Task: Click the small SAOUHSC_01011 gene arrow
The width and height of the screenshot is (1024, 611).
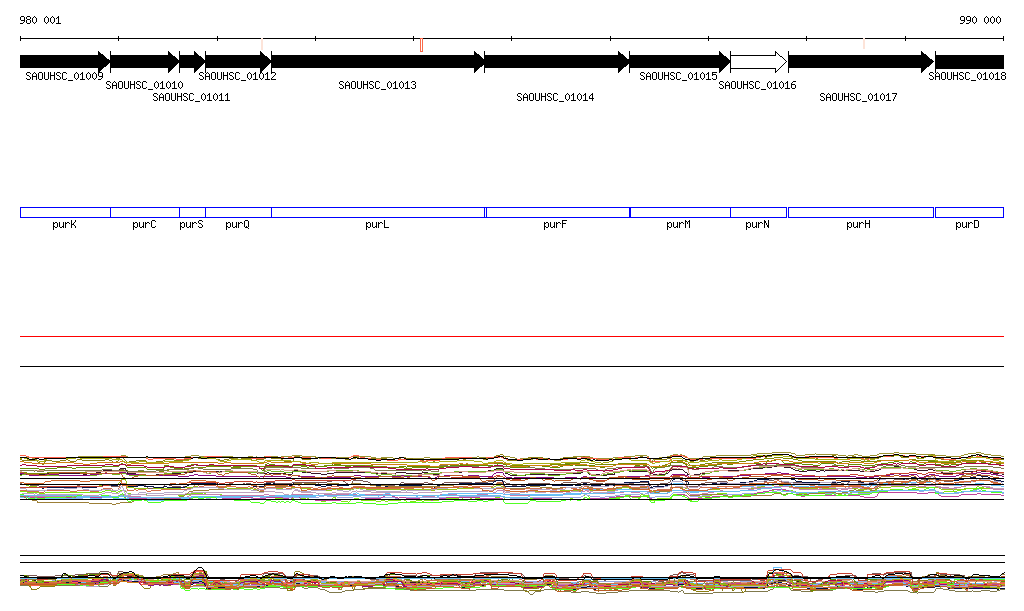Action: [x=192, y=61]
